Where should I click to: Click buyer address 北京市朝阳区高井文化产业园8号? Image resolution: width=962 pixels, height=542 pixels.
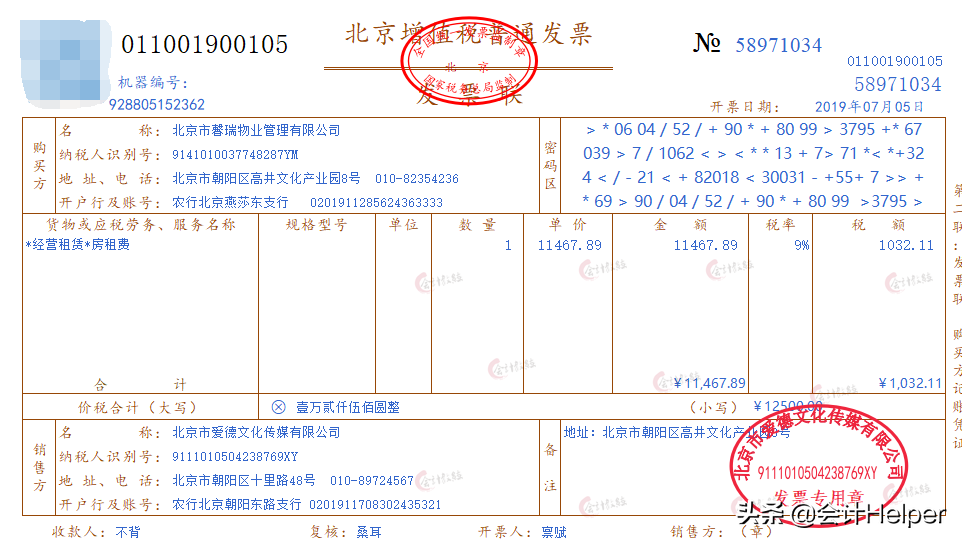[x=266, y=179]
